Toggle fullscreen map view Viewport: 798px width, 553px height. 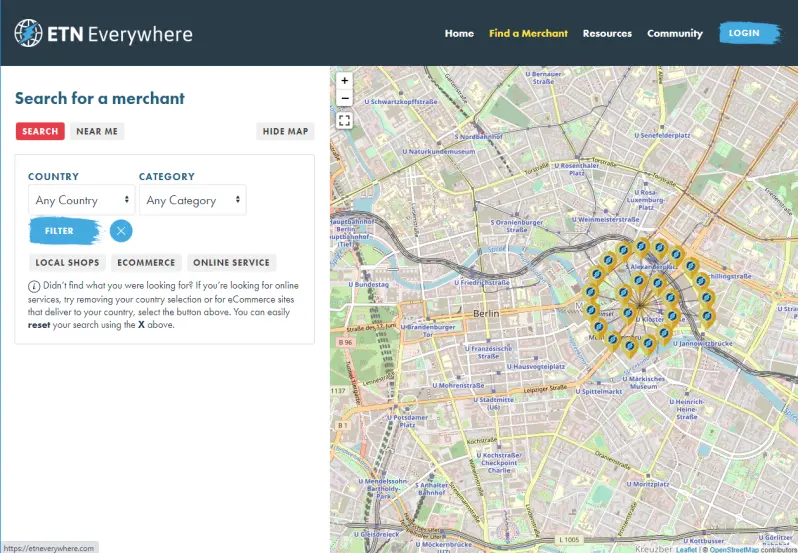click(345, 121)
